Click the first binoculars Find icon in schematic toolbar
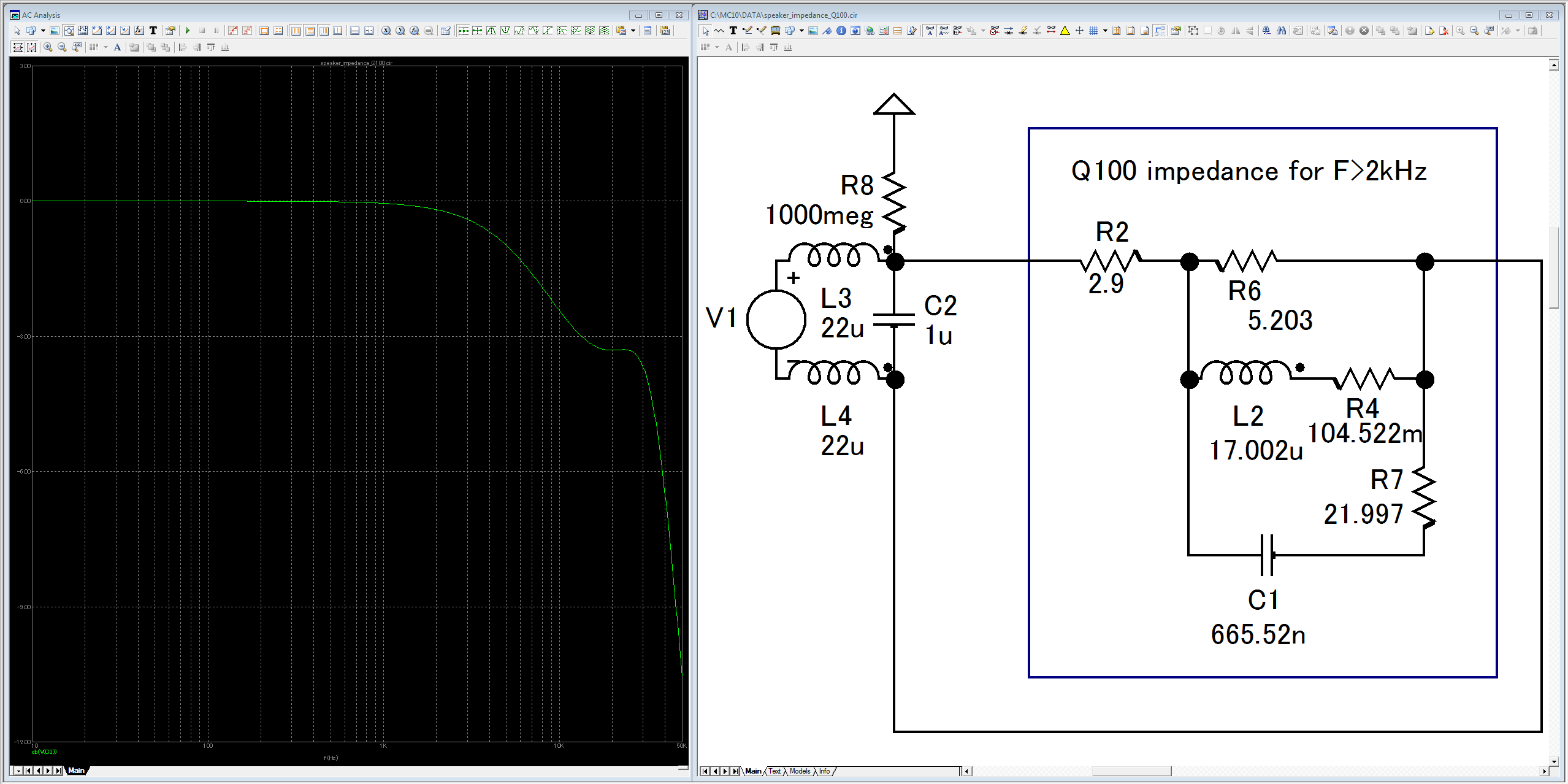 coord(1266,31)
